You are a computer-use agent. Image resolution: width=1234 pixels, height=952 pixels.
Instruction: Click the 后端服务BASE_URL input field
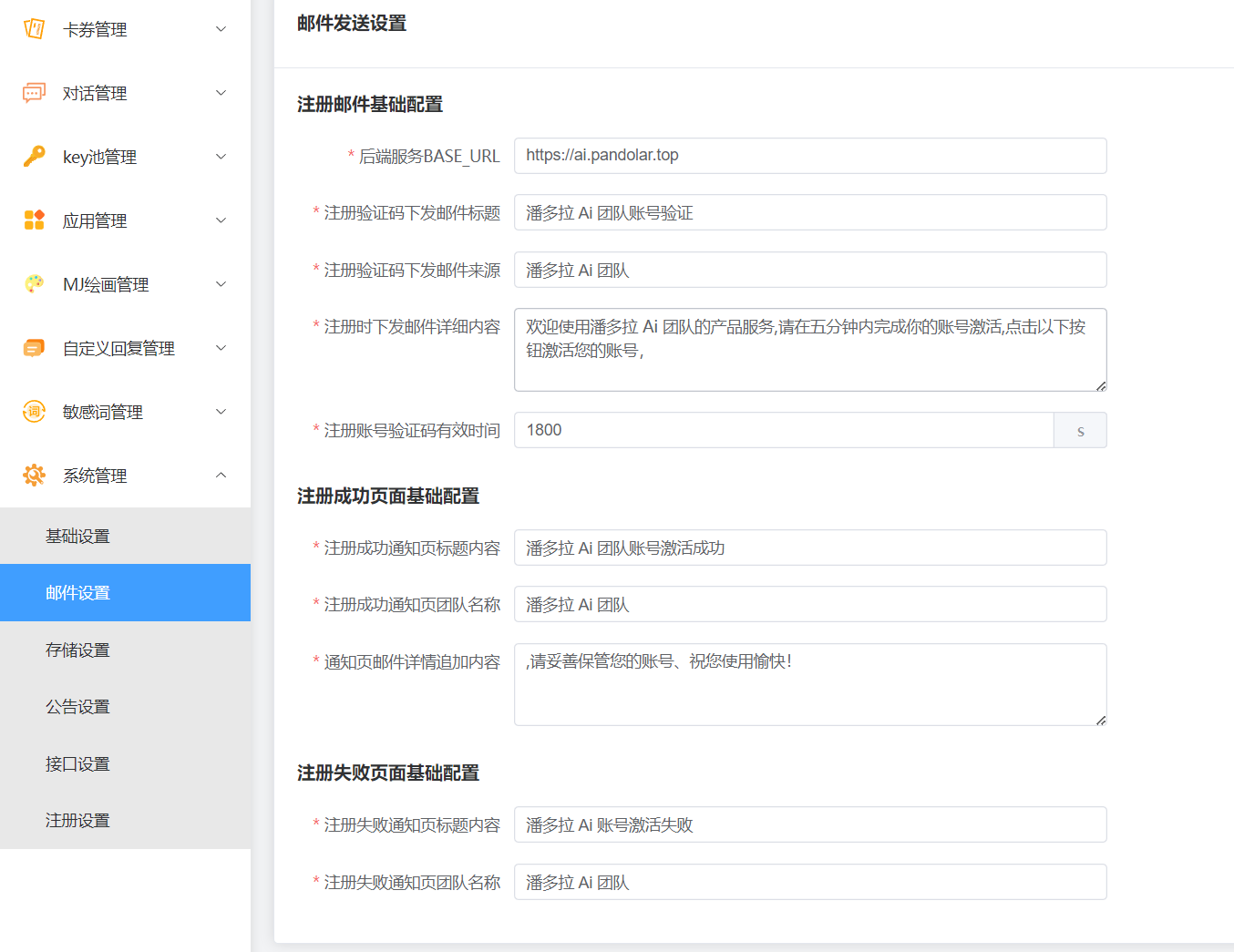click(x=809, y=156)
